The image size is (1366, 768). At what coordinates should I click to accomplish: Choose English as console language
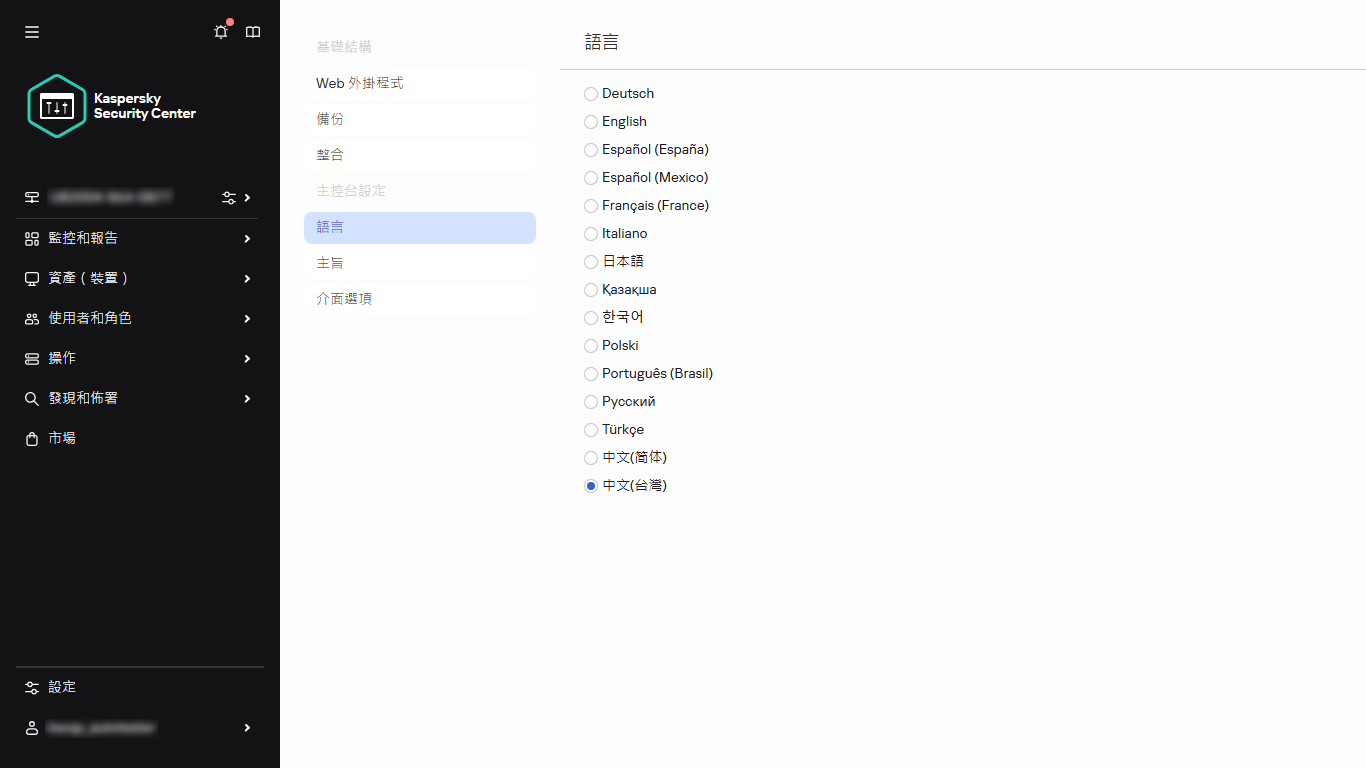coord(590,121)
